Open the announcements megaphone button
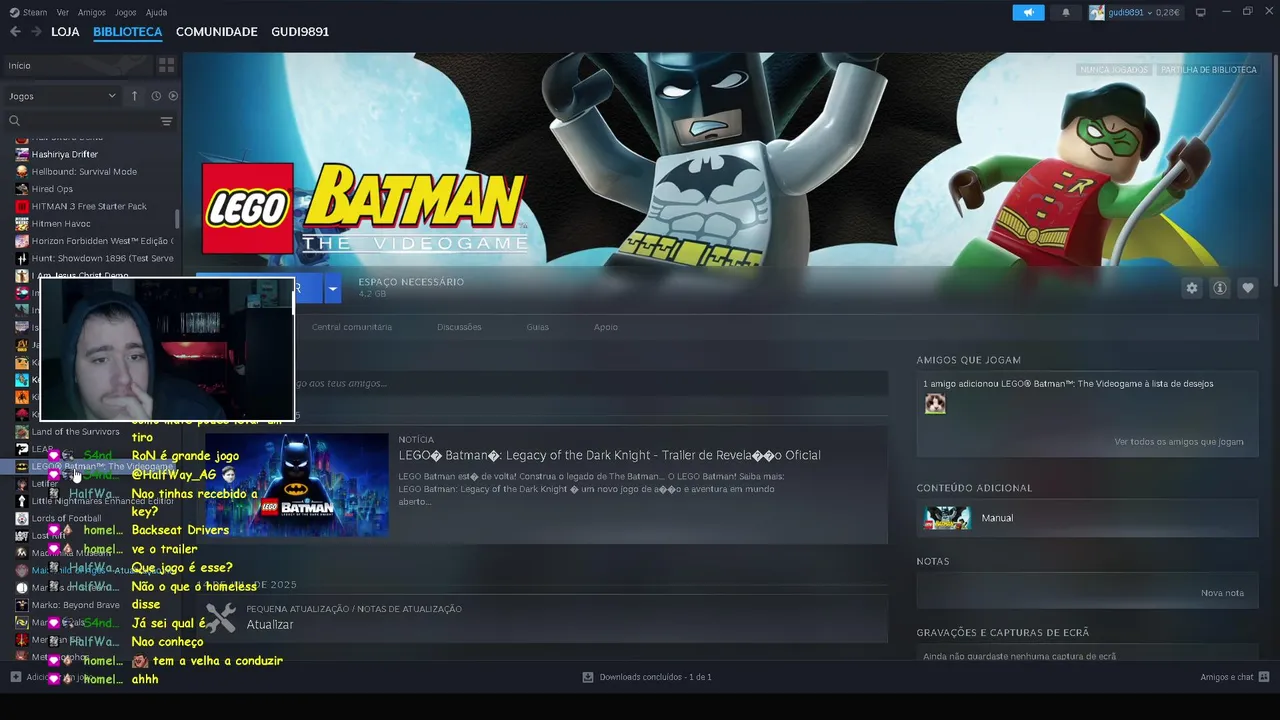The width and height of the screenshot is (1280, 720). 1028,12
